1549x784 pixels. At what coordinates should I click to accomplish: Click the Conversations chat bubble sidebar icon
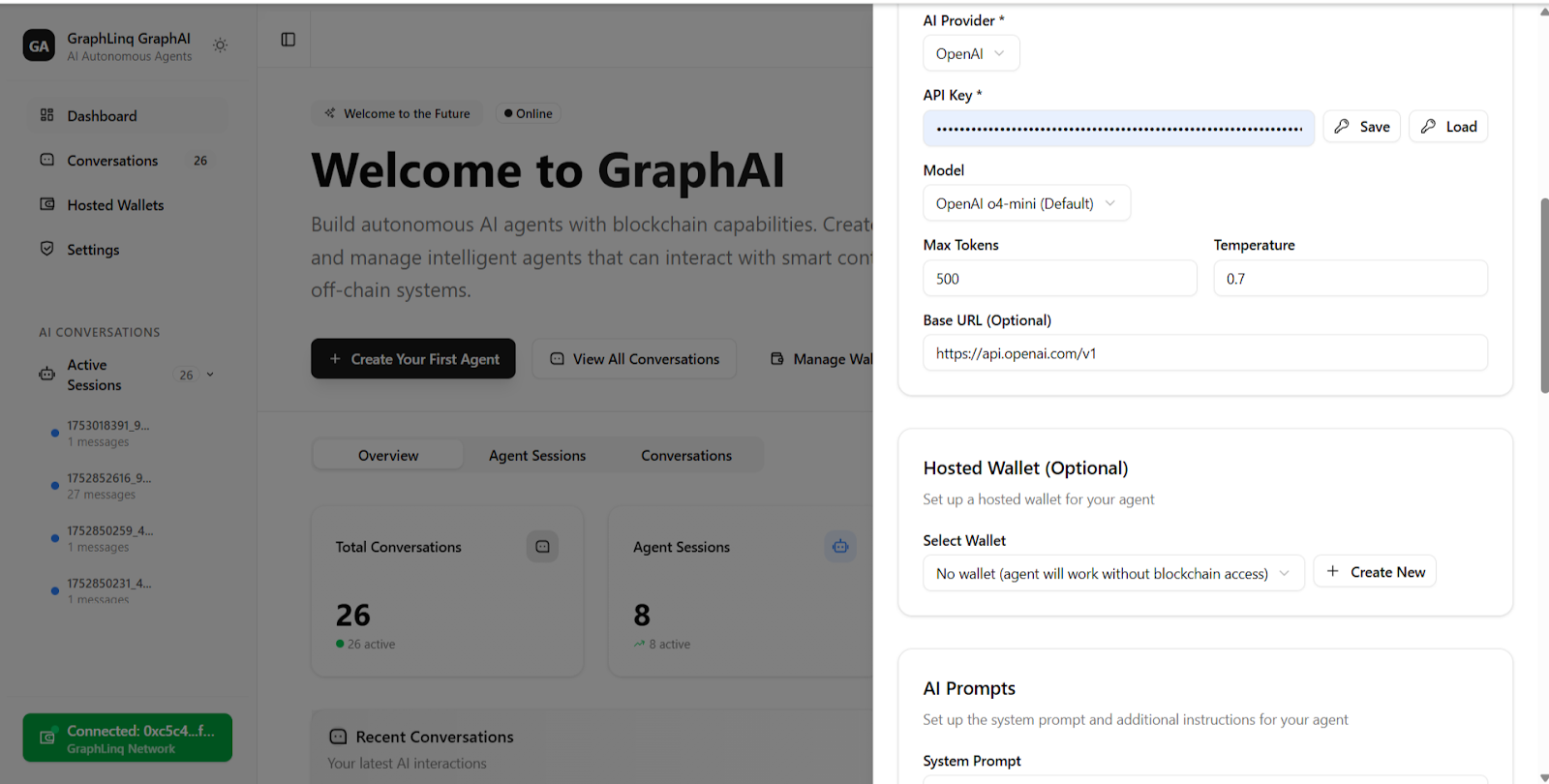[46, 160]
